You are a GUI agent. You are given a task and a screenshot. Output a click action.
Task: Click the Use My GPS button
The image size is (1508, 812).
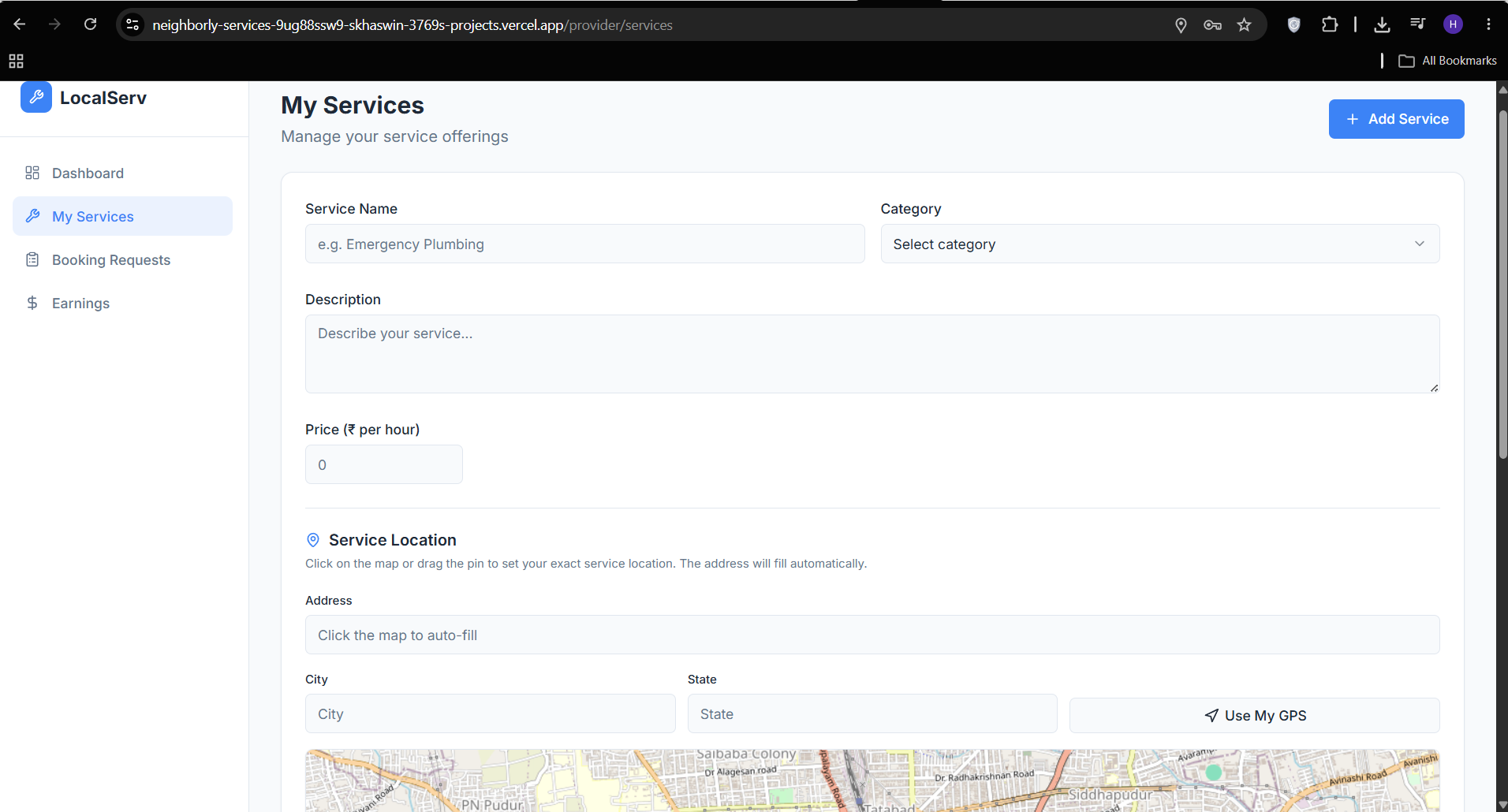coord(1254,715)
